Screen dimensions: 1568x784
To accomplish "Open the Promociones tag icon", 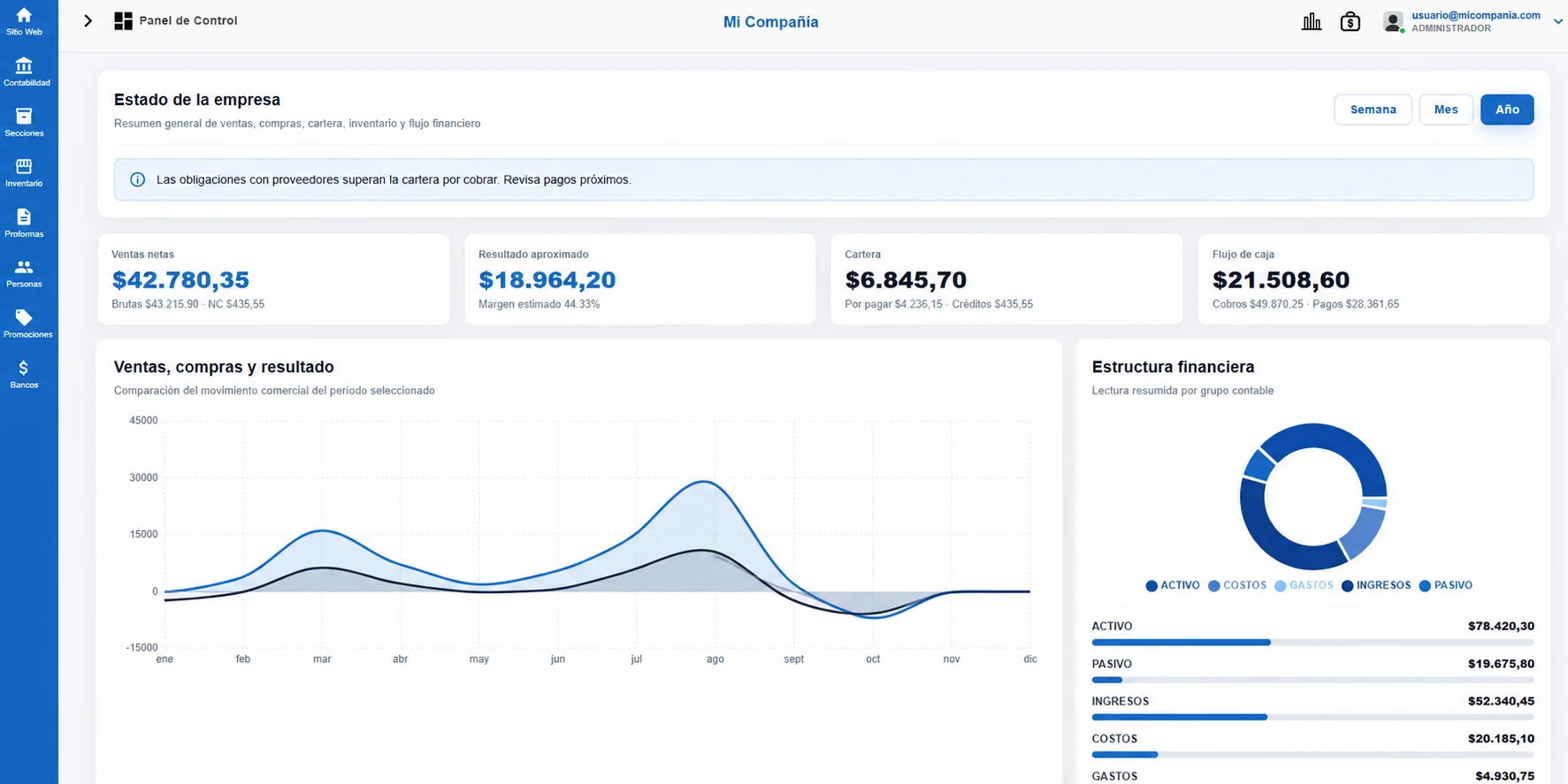I will (x=24, y=317).
